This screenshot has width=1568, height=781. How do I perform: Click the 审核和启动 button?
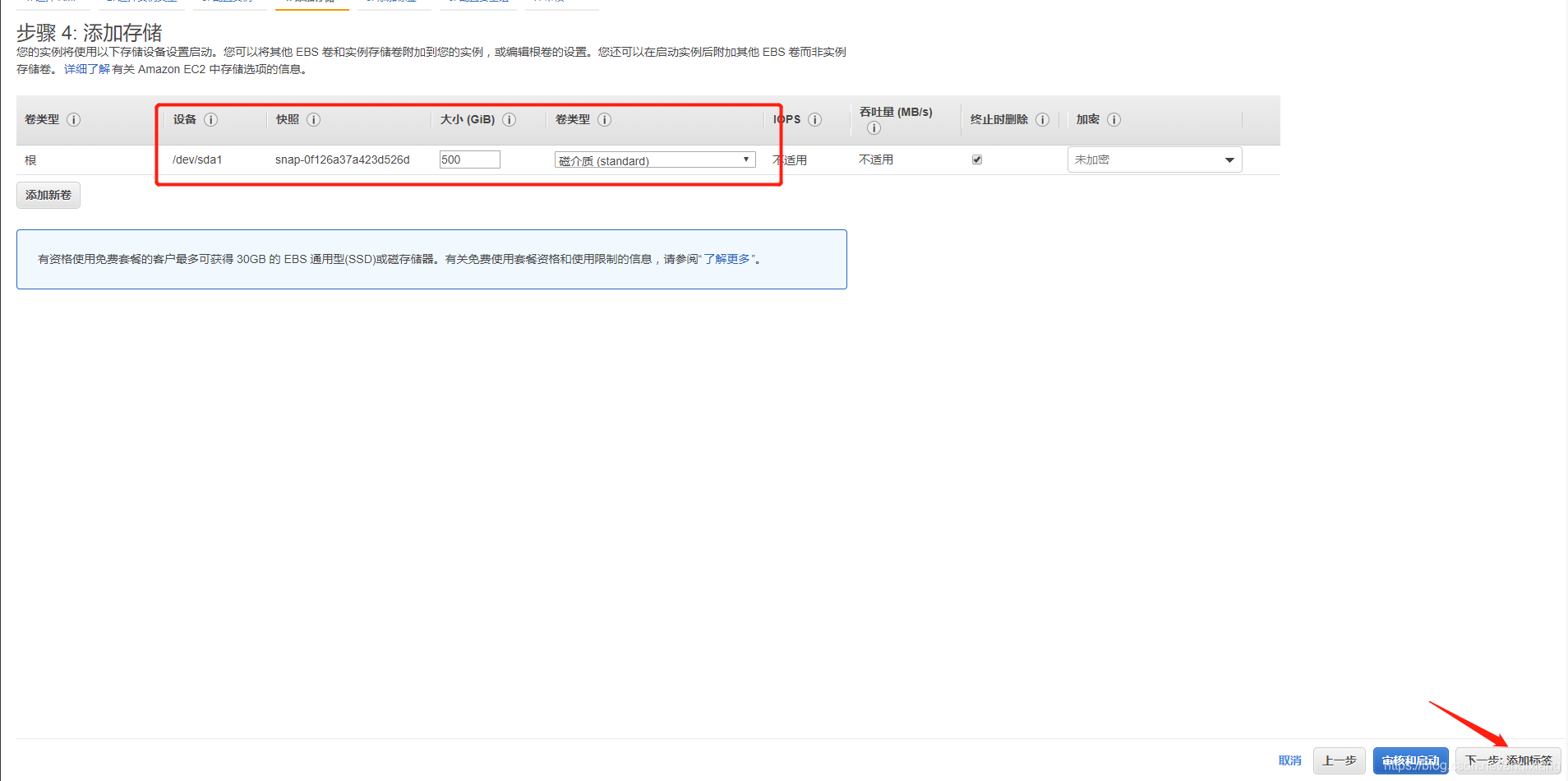tap(1411, 760)
